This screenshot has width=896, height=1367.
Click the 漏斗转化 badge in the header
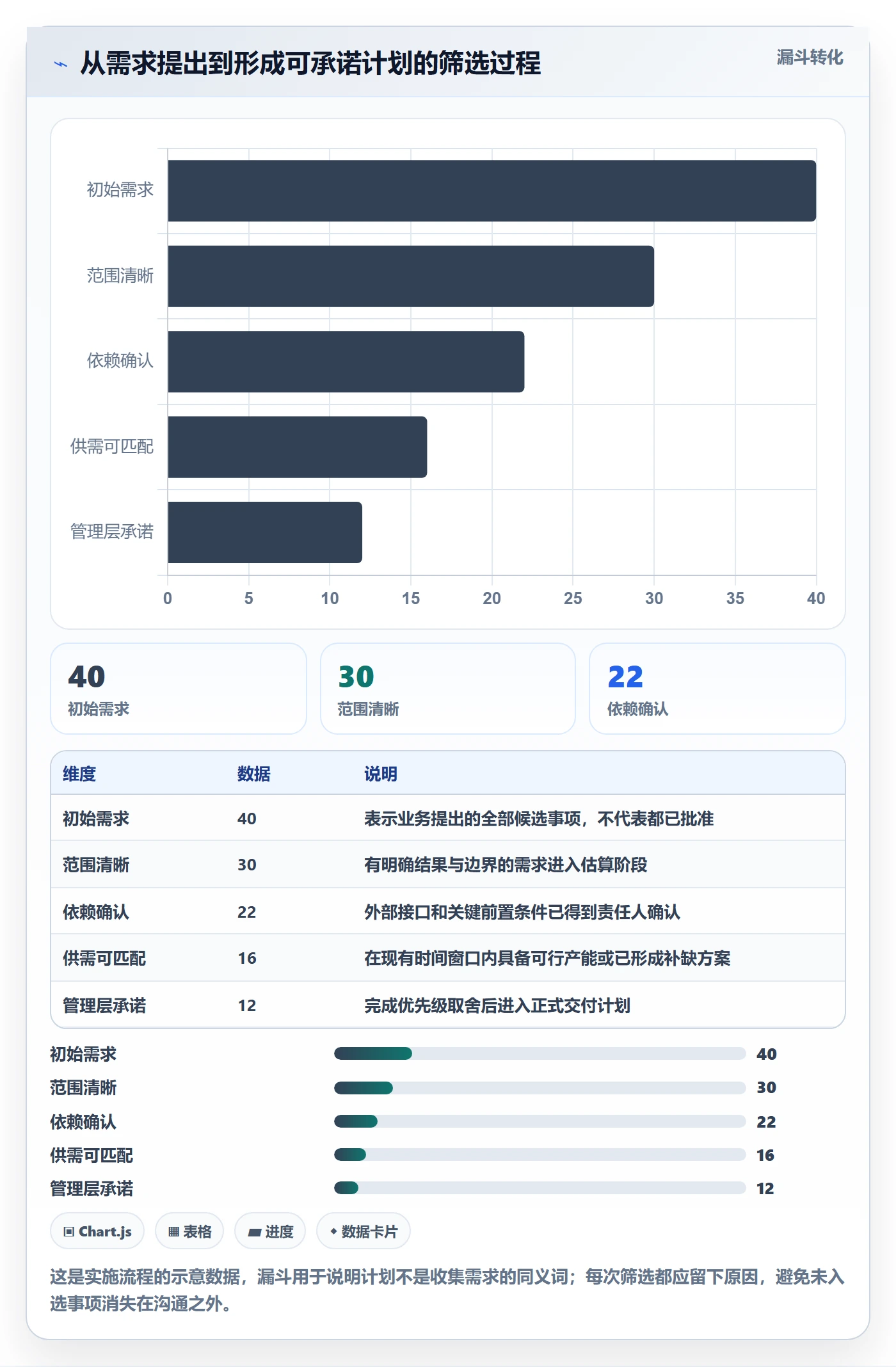coord(810,58)
